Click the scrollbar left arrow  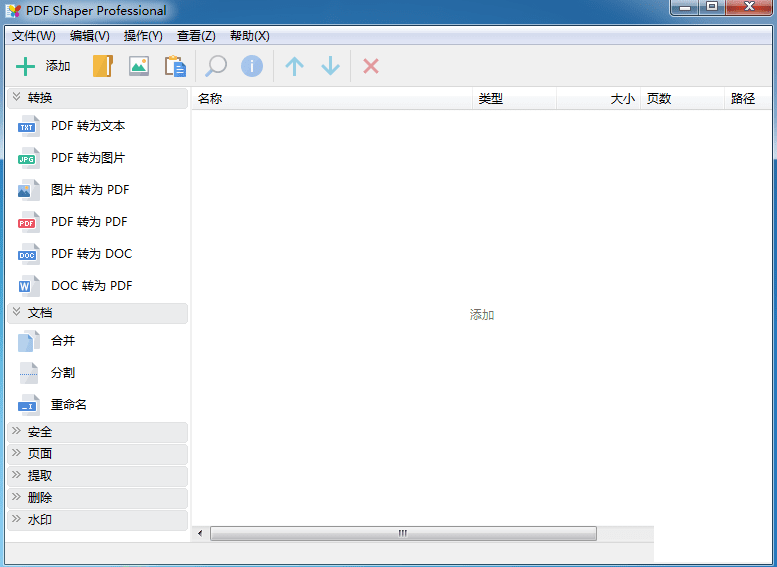click(x=200, y=533)
